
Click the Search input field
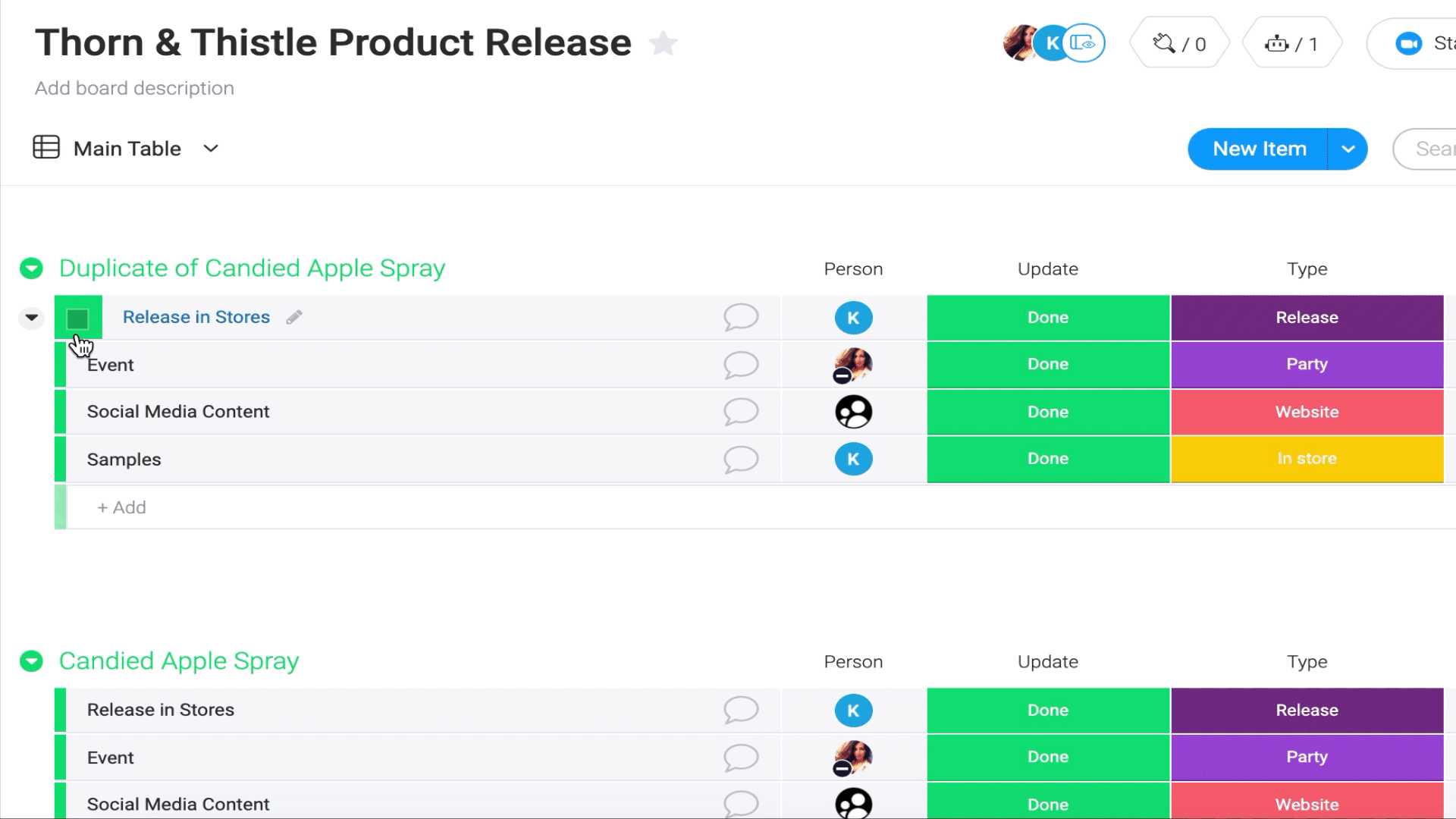click(x=1427, y=149)
